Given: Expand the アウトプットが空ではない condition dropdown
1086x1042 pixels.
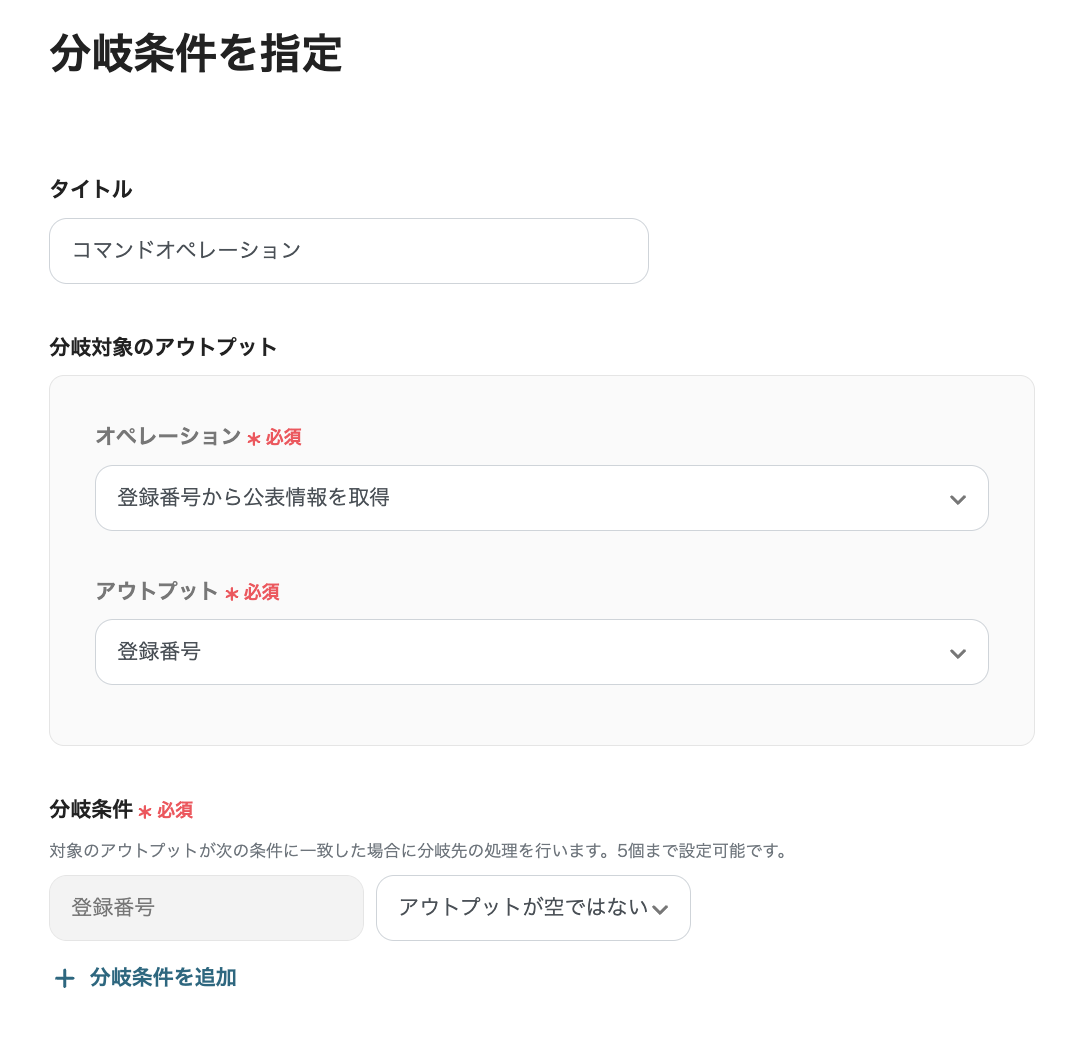Looking at the screenshot, I should tap(533, 908).
